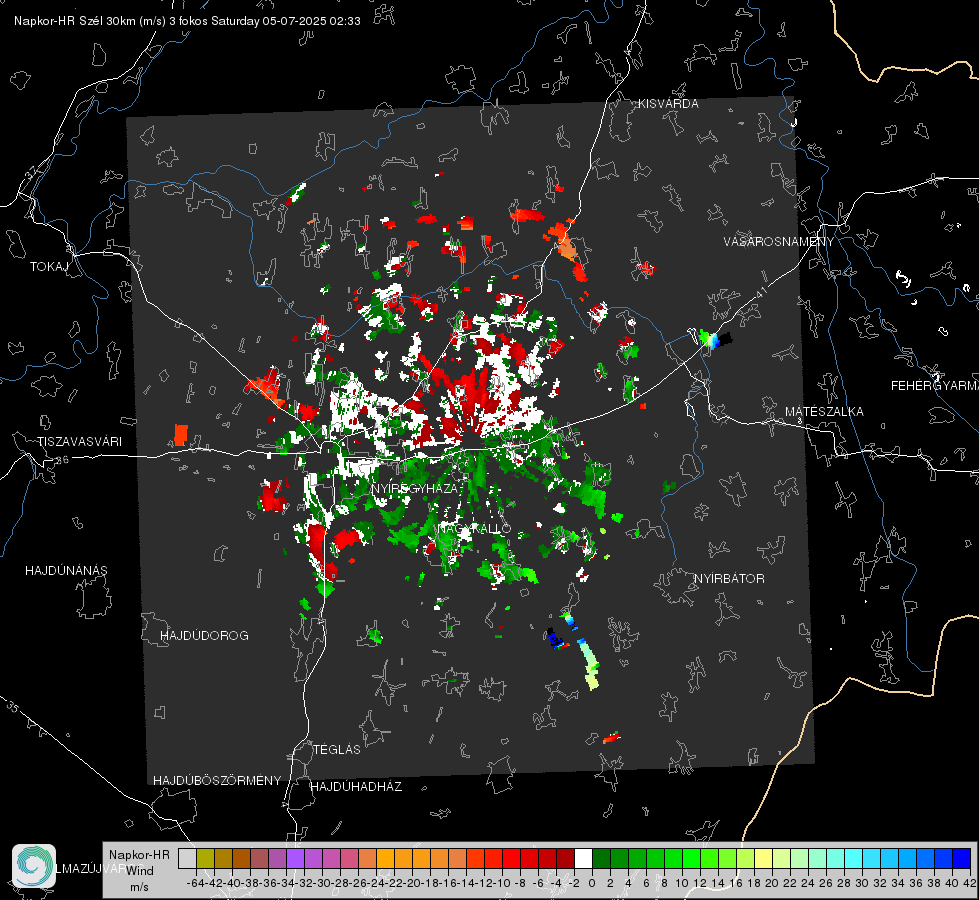Pick the gray swatch at legend start

pyautogui.click(x=187, y=858)
